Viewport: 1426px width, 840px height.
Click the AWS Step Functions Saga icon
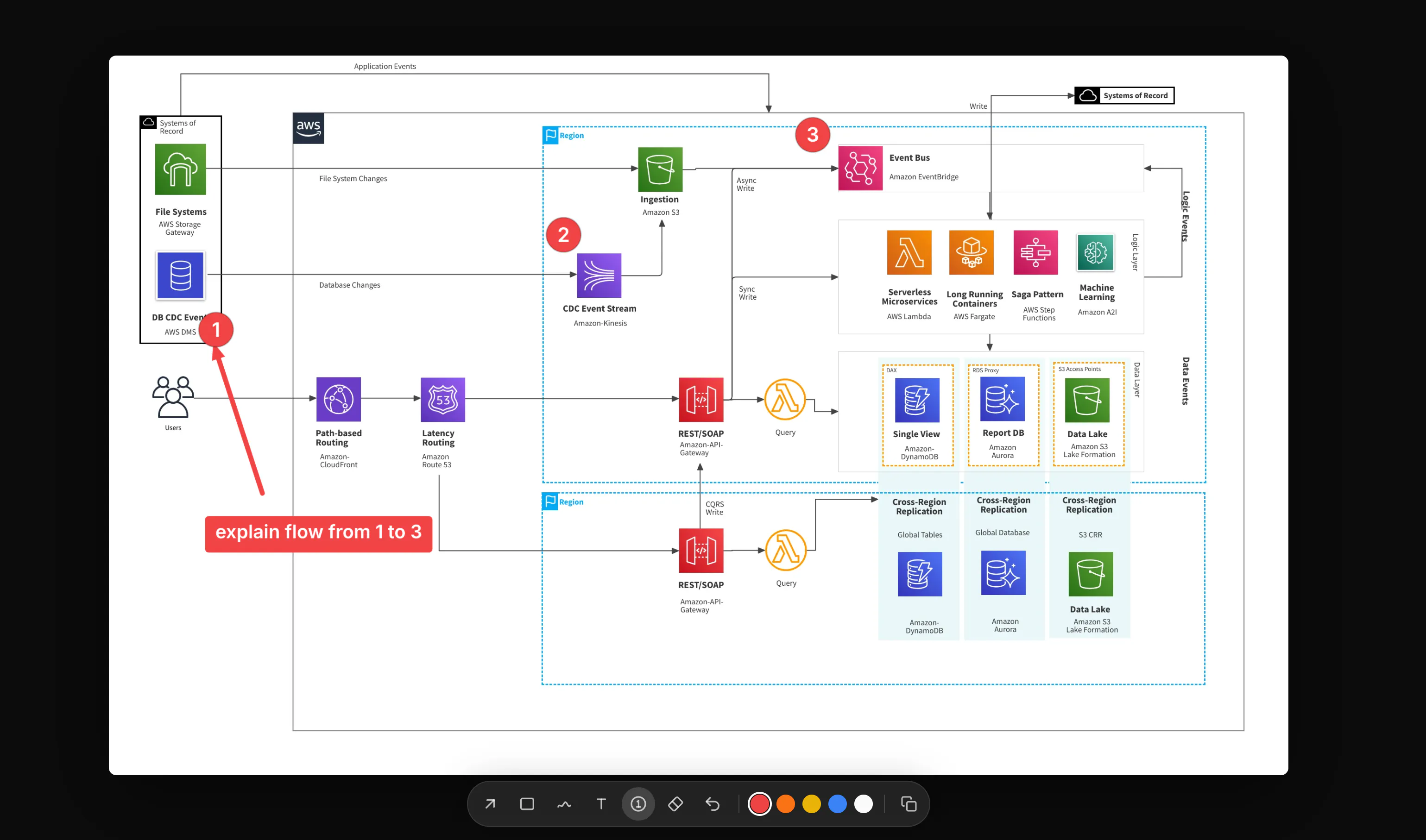(x=1036, y=252)
